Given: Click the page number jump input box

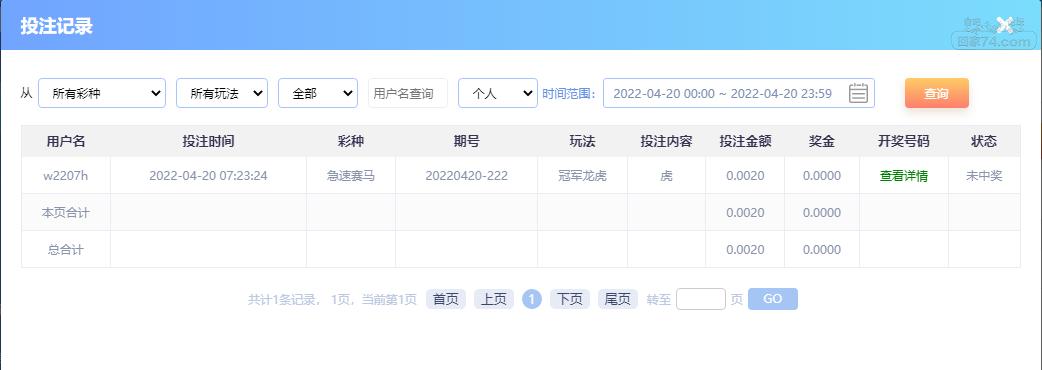Looking at the screenshot, I should pyautogui.click(x=700, y=299).
